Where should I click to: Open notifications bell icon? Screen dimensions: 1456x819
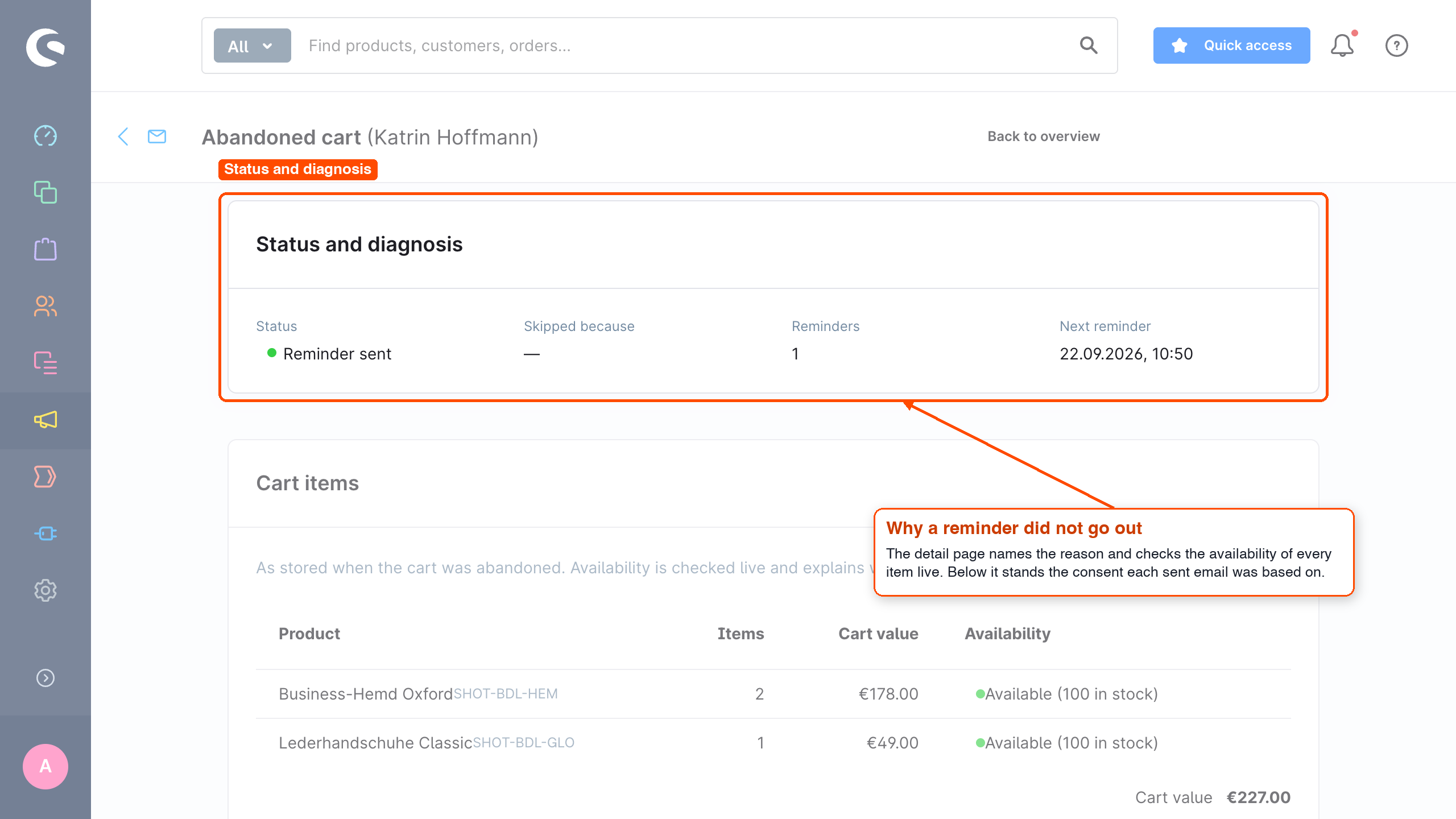point(1342,45)
